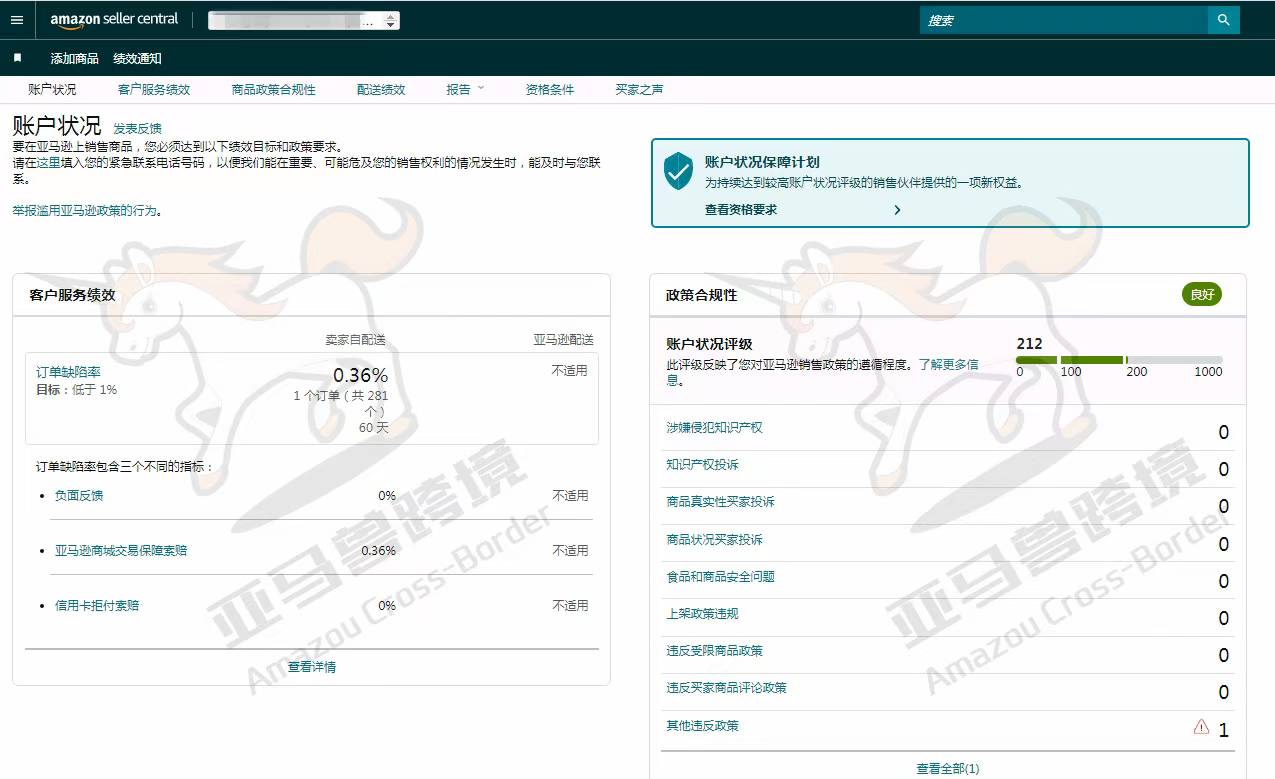
Task: Click the Amazon Seller Central logo
Action: click(x=114, y=19)
